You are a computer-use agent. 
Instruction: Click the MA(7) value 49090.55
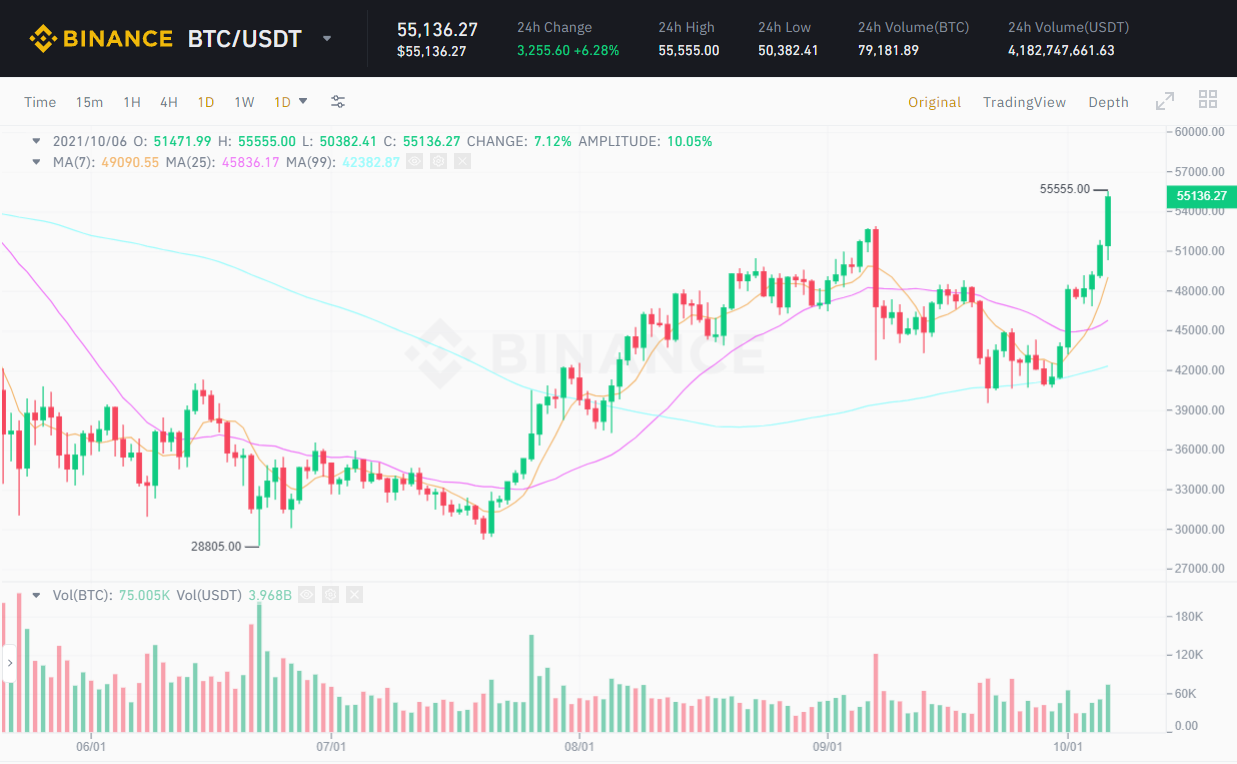(x=130, y=161)
